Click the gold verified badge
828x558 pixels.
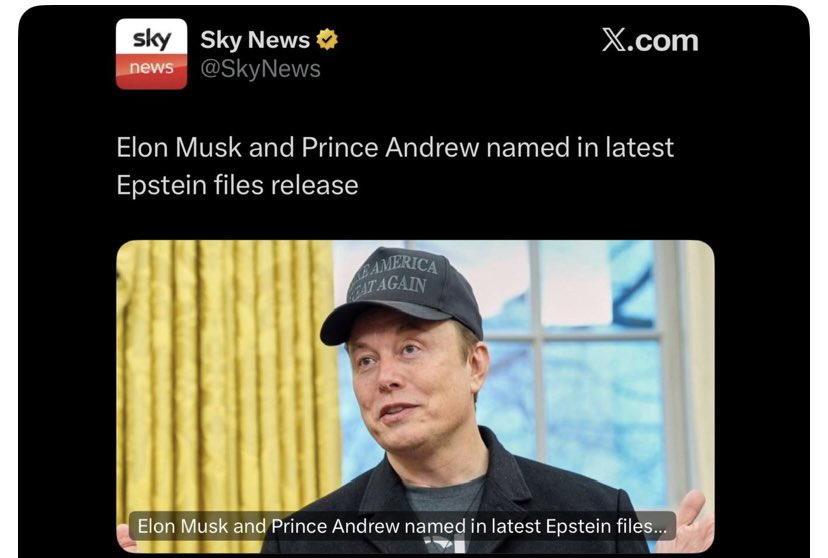[x=327, y=40]
